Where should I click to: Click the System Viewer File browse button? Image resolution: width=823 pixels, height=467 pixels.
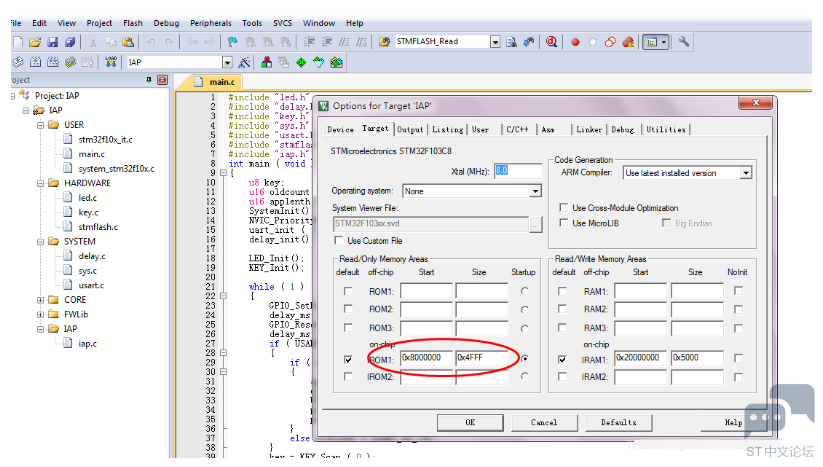pos(535,225)
